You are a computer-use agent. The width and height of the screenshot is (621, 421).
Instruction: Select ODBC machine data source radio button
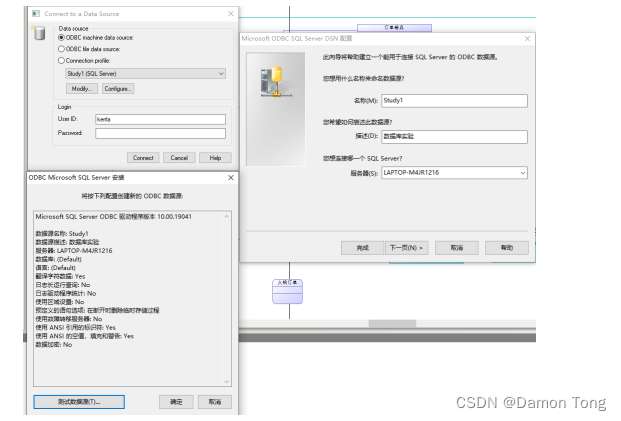(x=61, y=38)
